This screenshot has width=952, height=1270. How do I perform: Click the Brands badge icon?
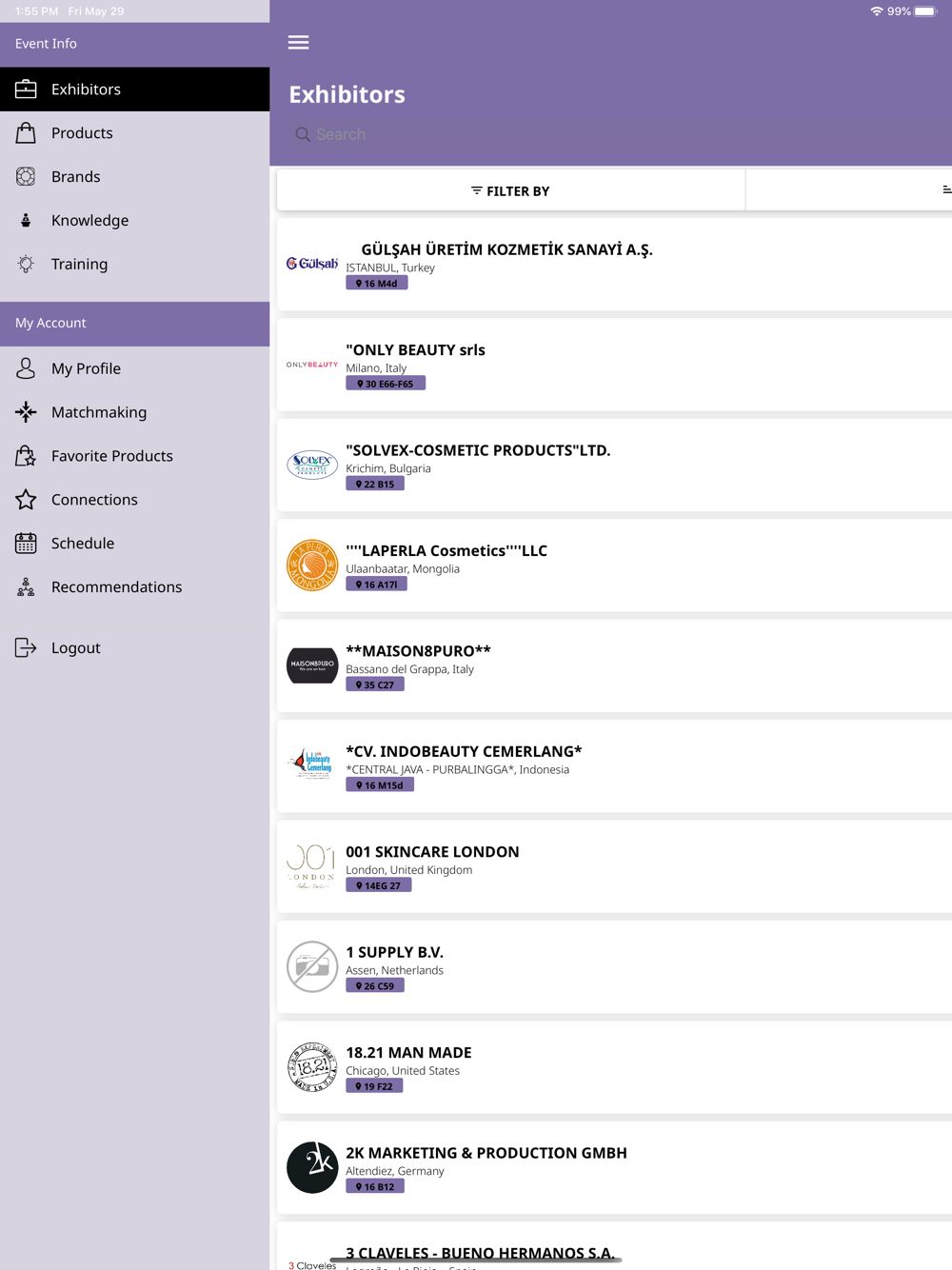pyautogui.click(x=26, y=176)
